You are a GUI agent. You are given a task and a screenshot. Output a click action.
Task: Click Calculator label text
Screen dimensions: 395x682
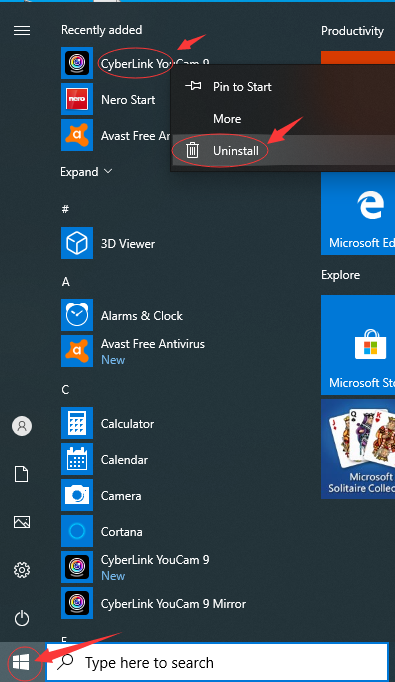click(x=127, y=424)
